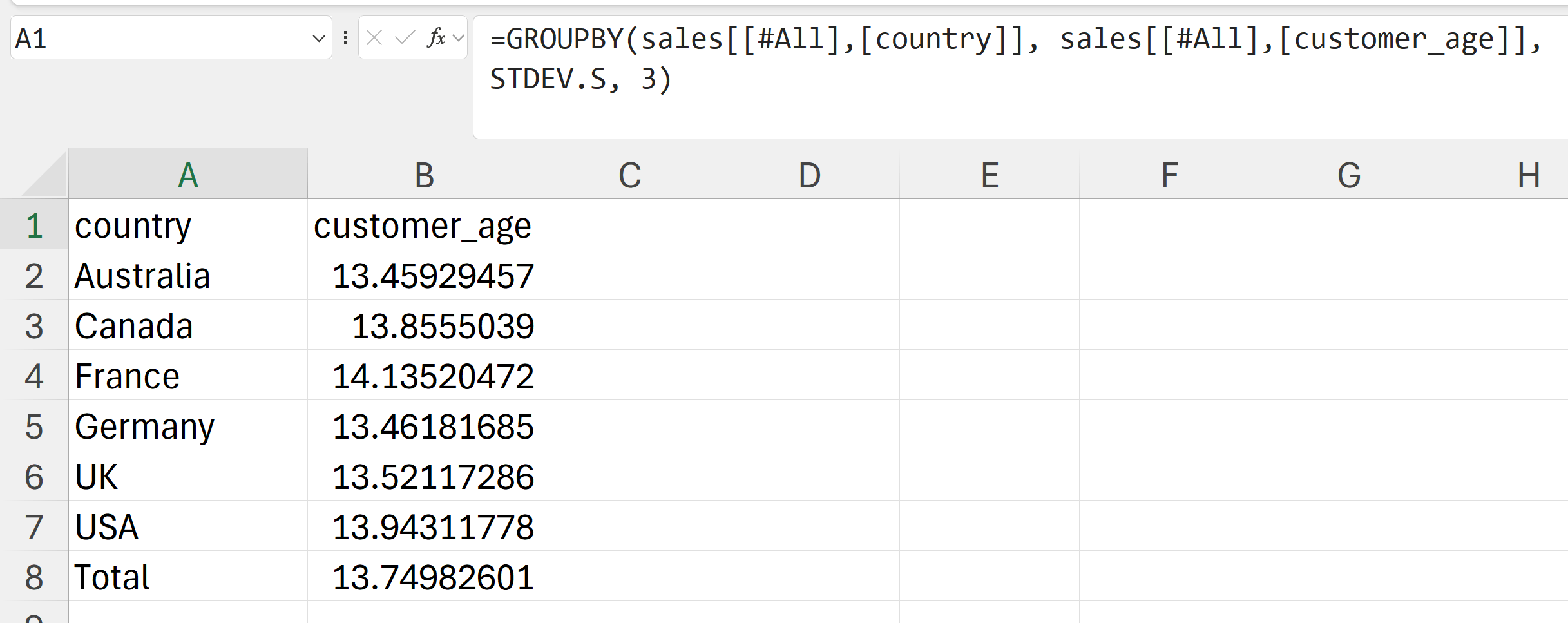
Task: Click the customer_age header cell
Action: 423,225
